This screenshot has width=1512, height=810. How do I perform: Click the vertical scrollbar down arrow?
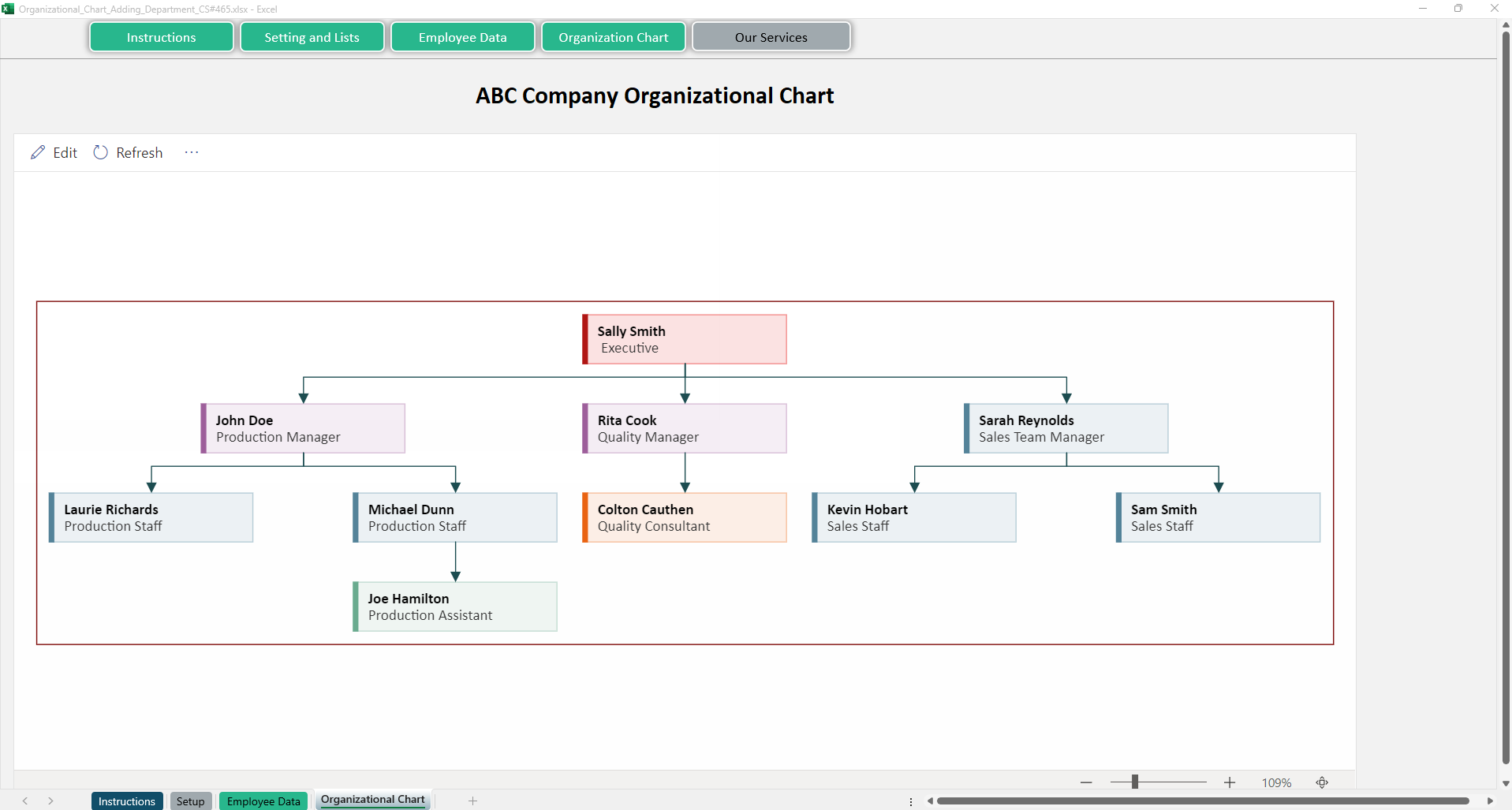tap(1505, 783)
